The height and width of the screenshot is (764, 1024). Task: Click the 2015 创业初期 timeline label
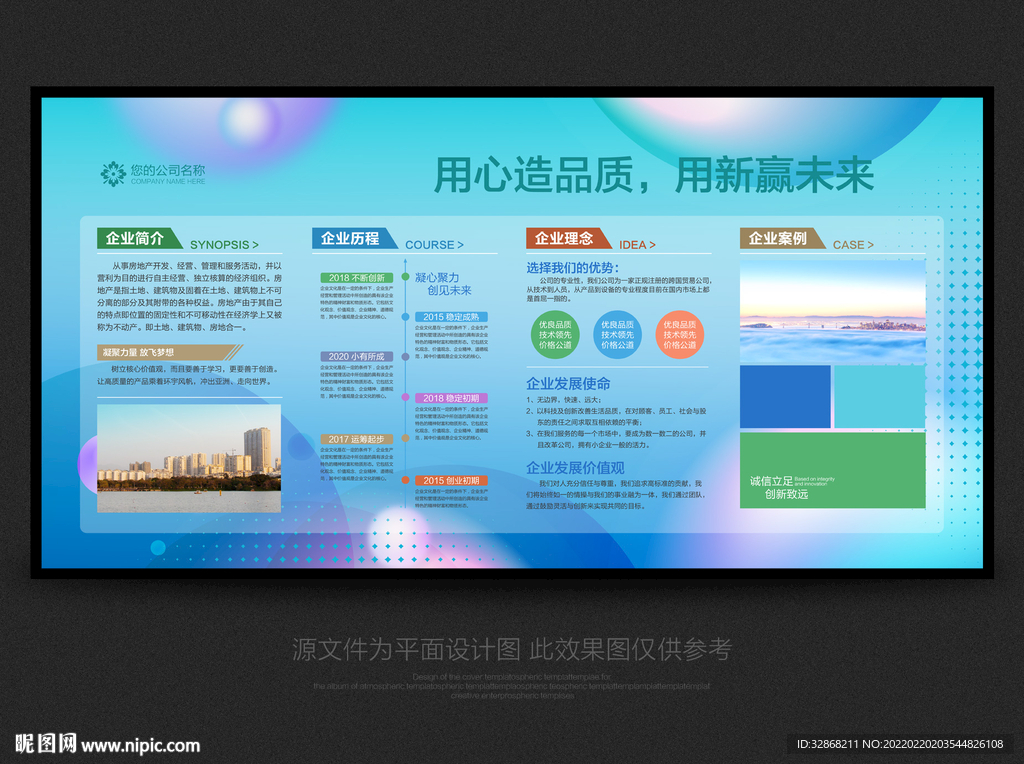coord(451,481)
